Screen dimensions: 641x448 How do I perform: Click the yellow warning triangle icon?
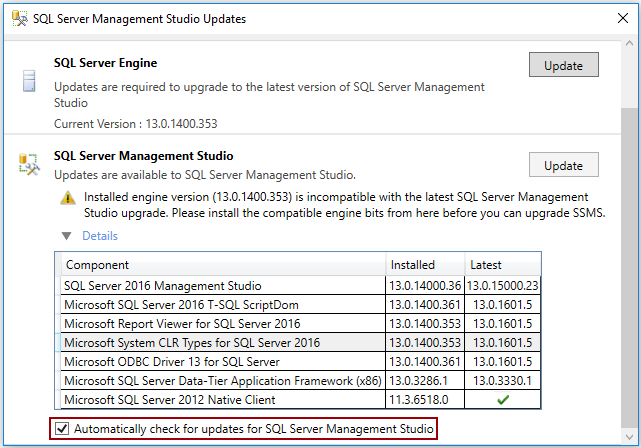pos(67,198)
